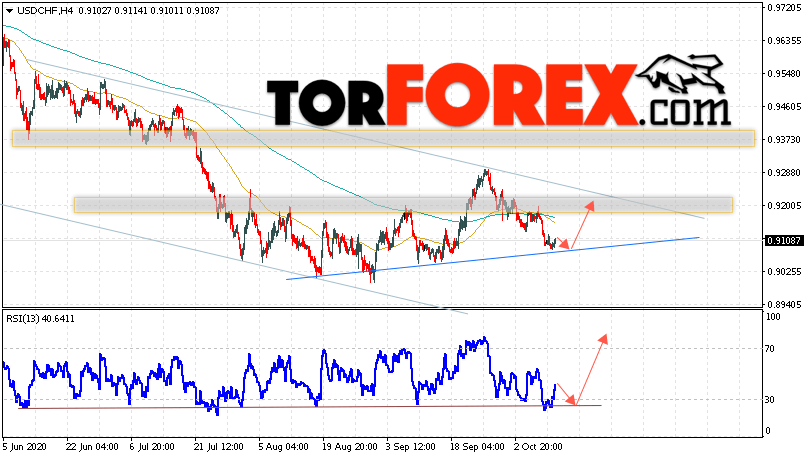Open the USDCHF,H4 chart dropdown arrow

pos(10,11)
